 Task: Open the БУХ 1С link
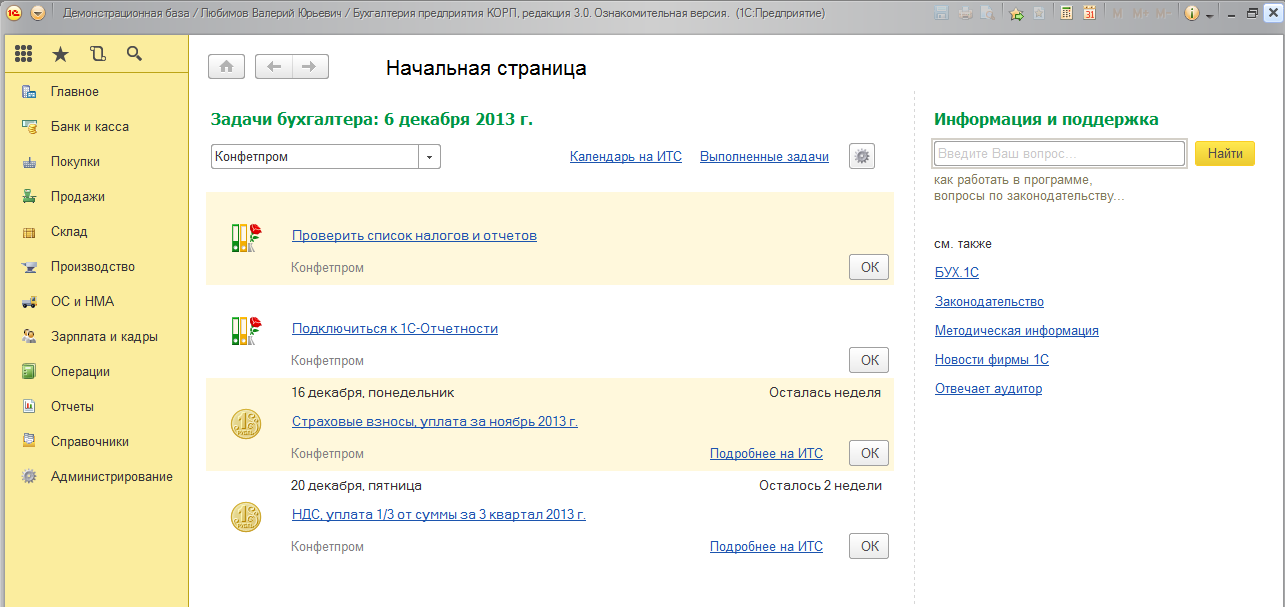click(x=957, y=273)
